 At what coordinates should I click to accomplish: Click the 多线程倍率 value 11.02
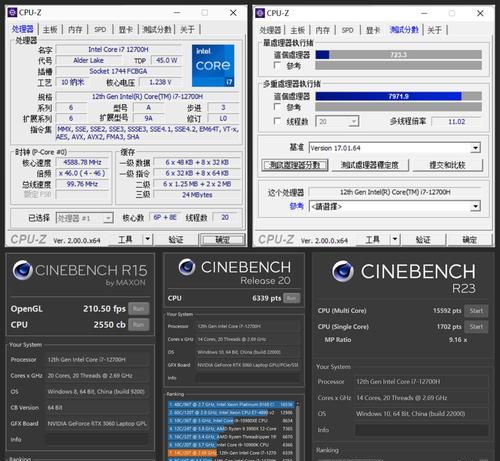(456, 122)
